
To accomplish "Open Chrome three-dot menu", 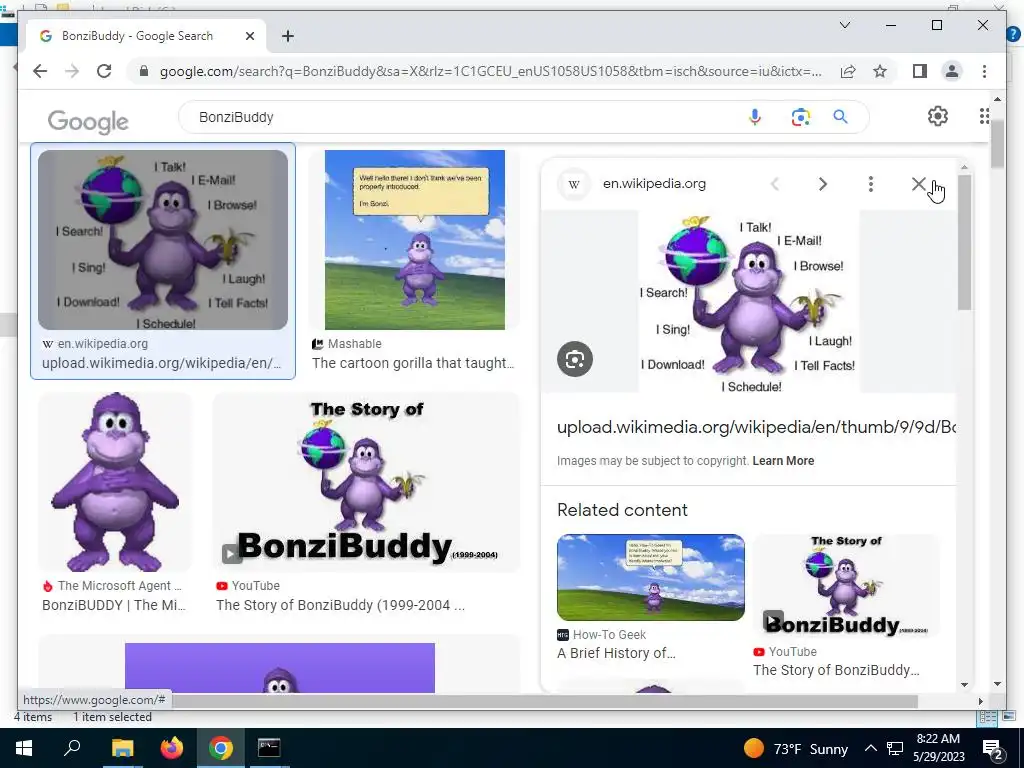I will point(984,71).
